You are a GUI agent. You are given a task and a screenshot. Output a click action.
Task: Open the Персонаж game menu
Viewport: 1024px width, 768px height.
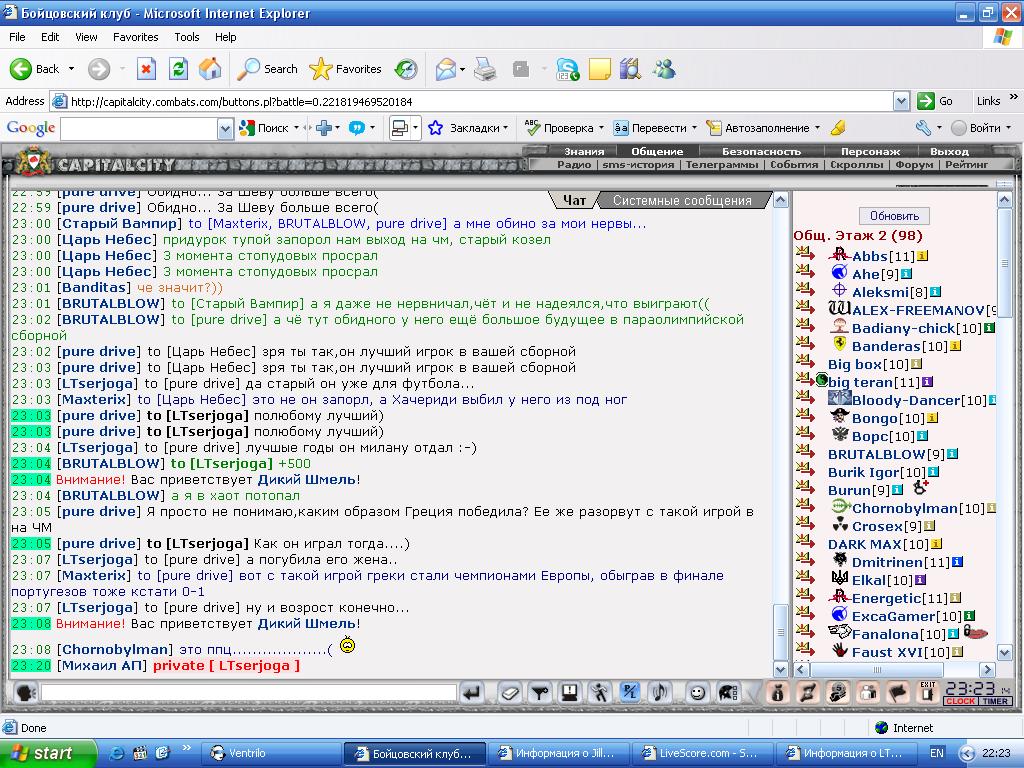pos(870,152)
